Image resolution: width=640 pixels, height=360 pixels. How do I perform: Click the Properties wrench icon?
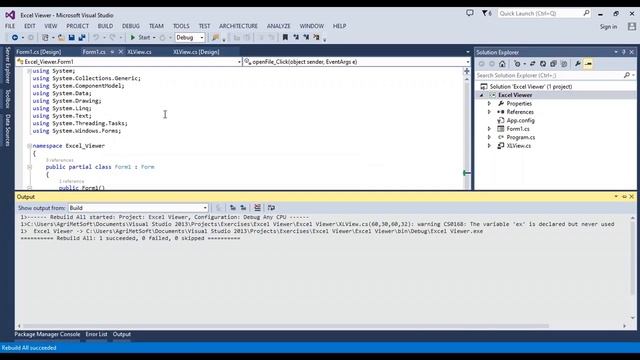[x=578, y=64]
